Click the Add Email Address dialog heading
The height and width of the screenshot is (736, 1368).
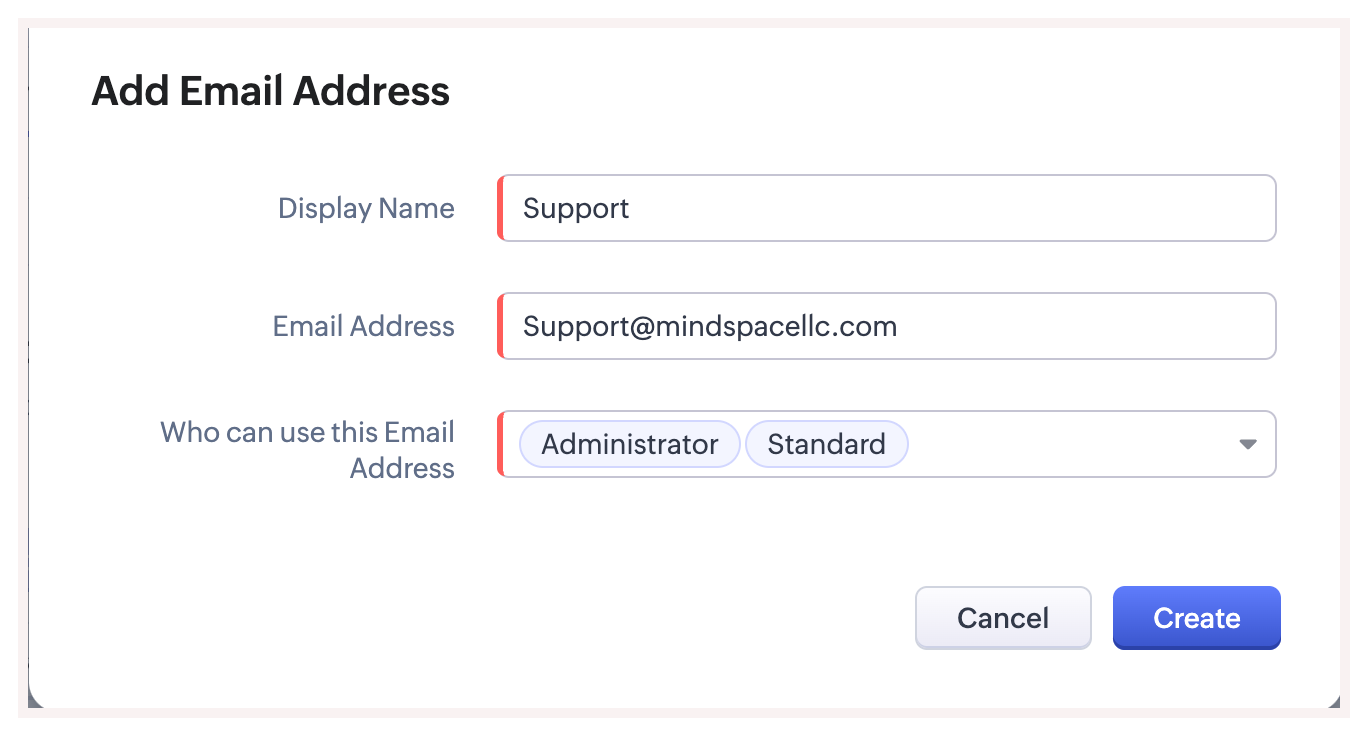270,91
